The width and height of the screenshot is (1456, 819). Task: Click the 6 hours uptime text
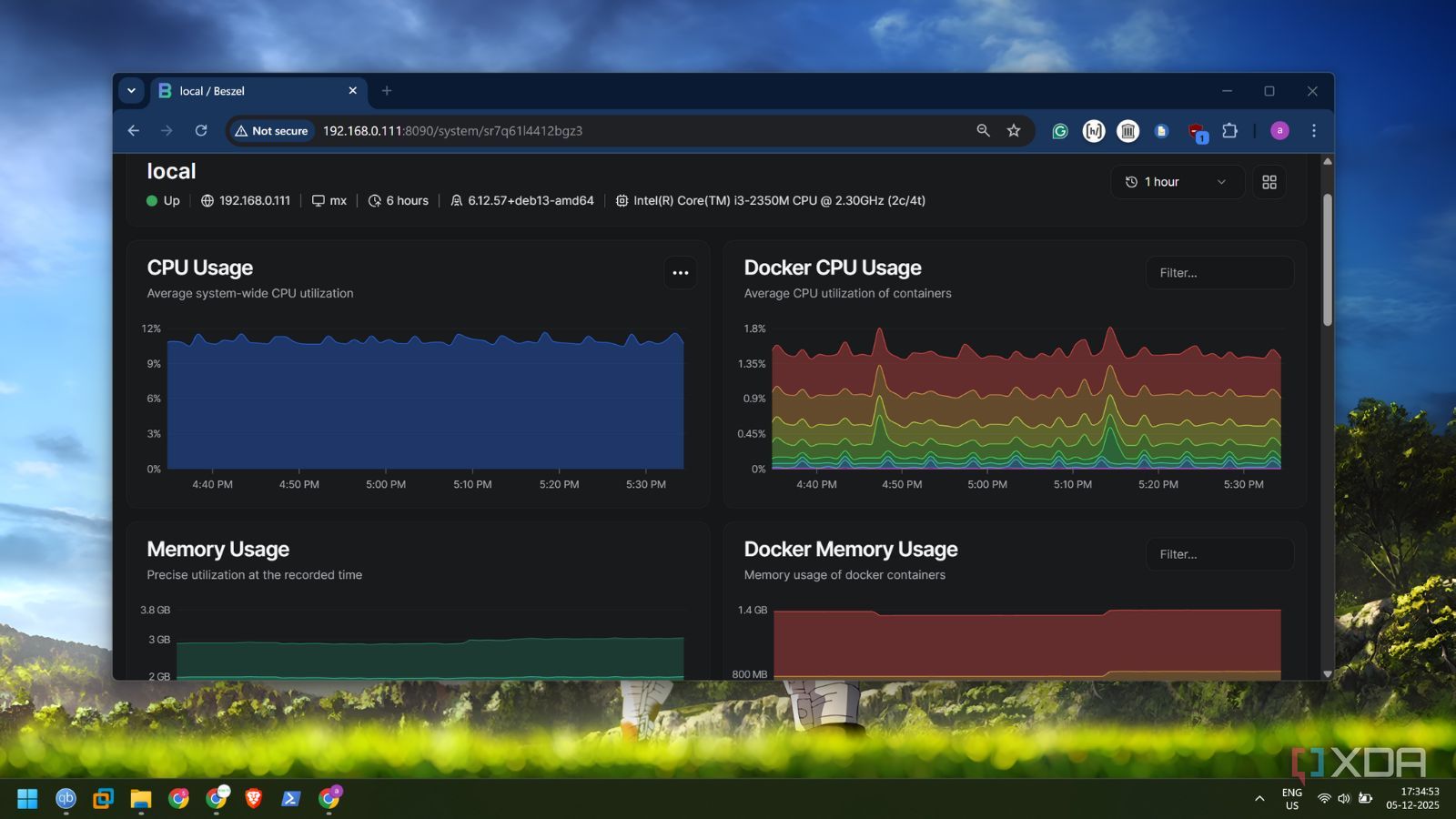click(x=407, y=200)
